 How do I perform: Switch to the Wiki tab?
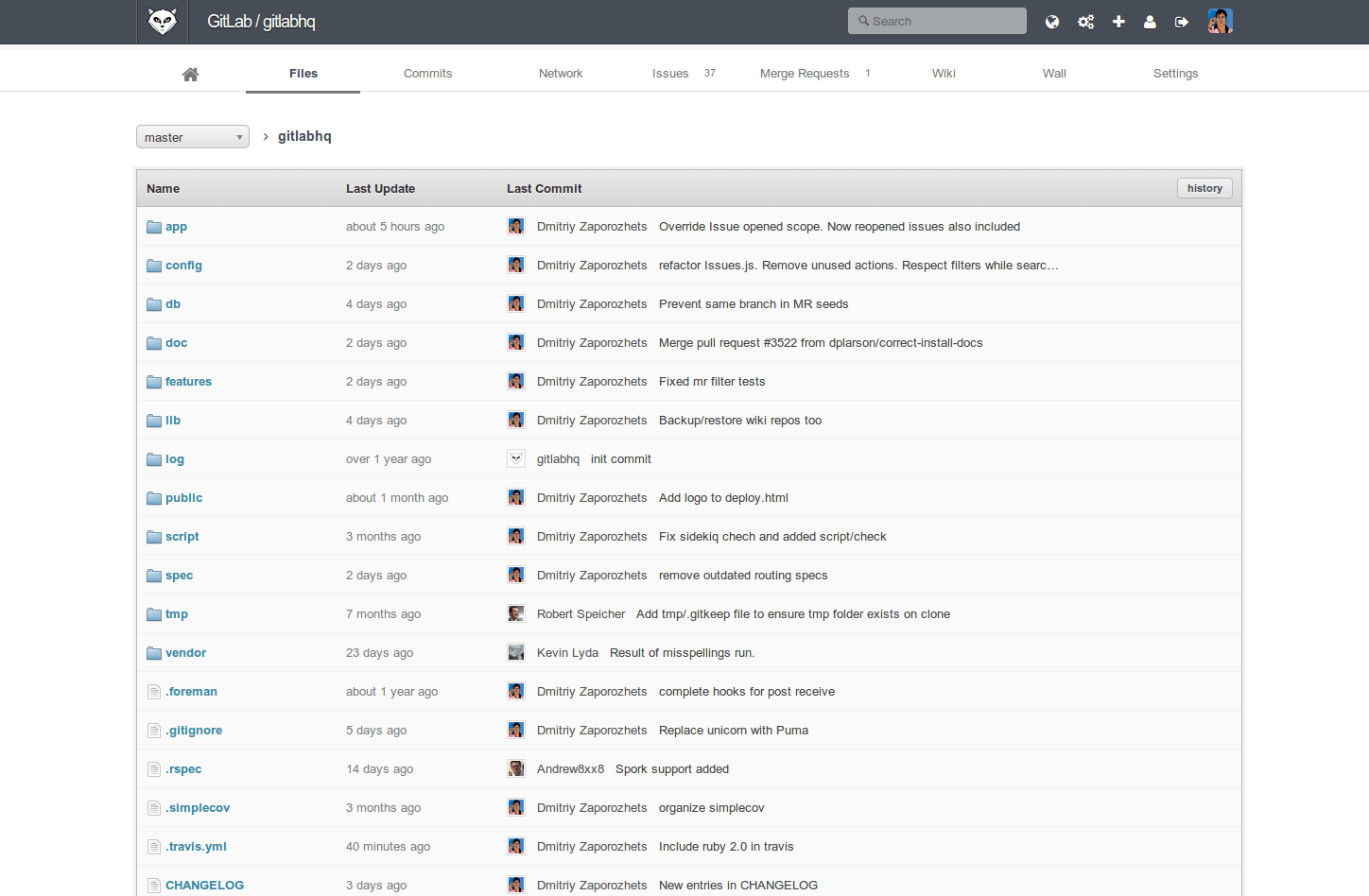coord(944,73)
